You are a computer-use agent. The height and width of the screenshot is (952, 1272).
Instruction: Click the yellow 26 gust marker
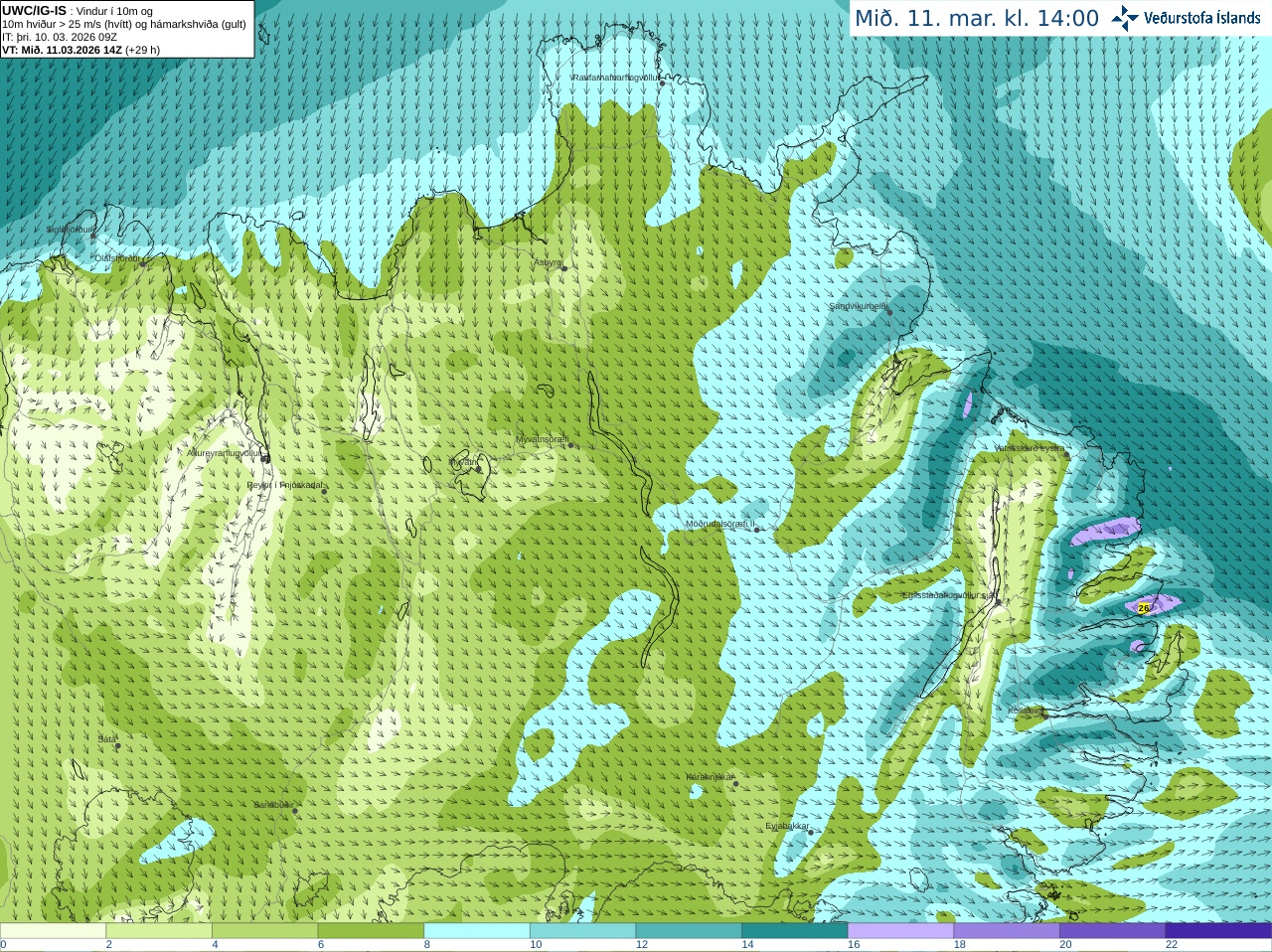[x=1143, y=607]
